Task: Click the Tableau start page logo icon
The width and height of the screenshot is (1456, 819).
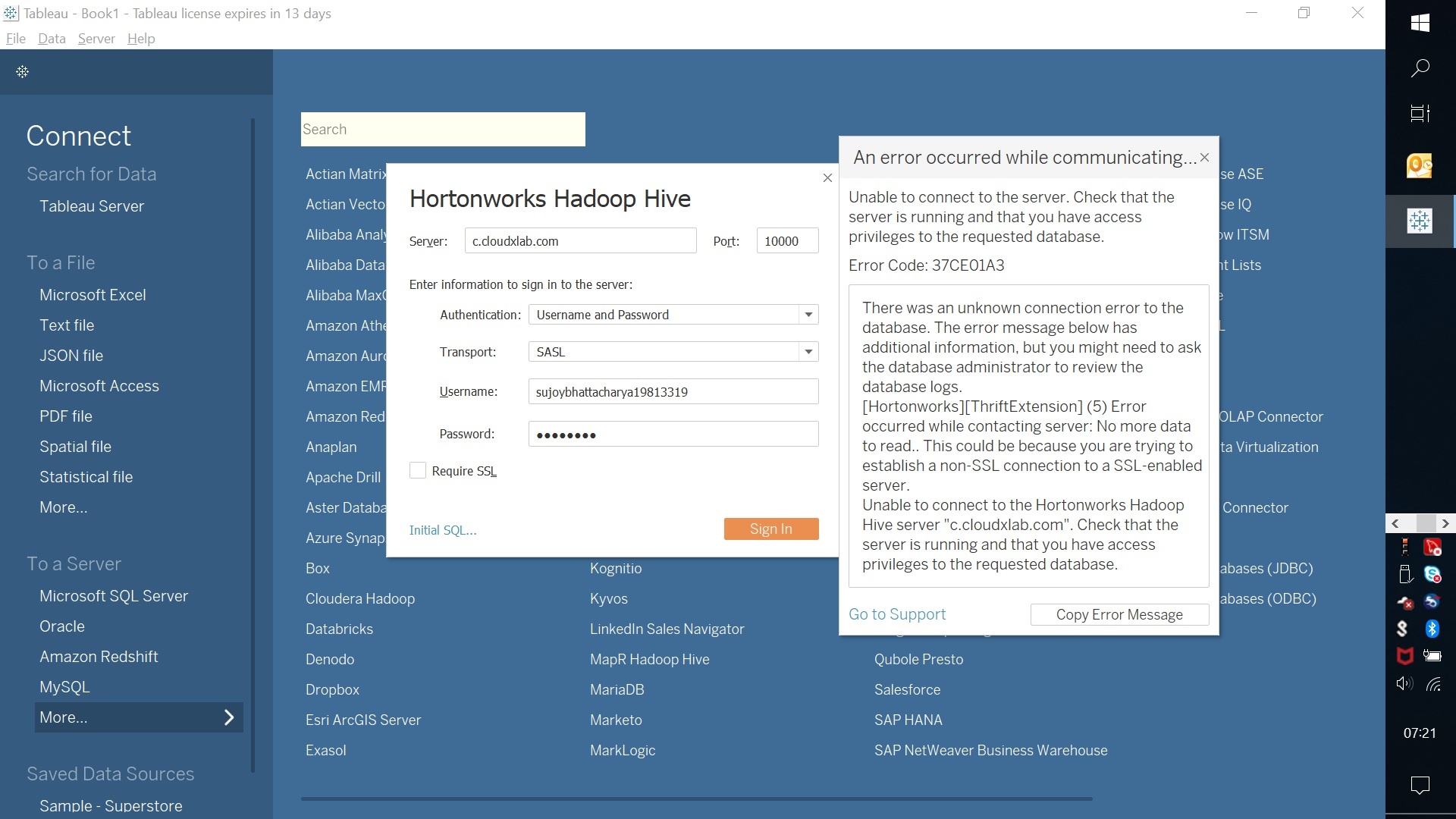Action: click(x=22, y=71)
